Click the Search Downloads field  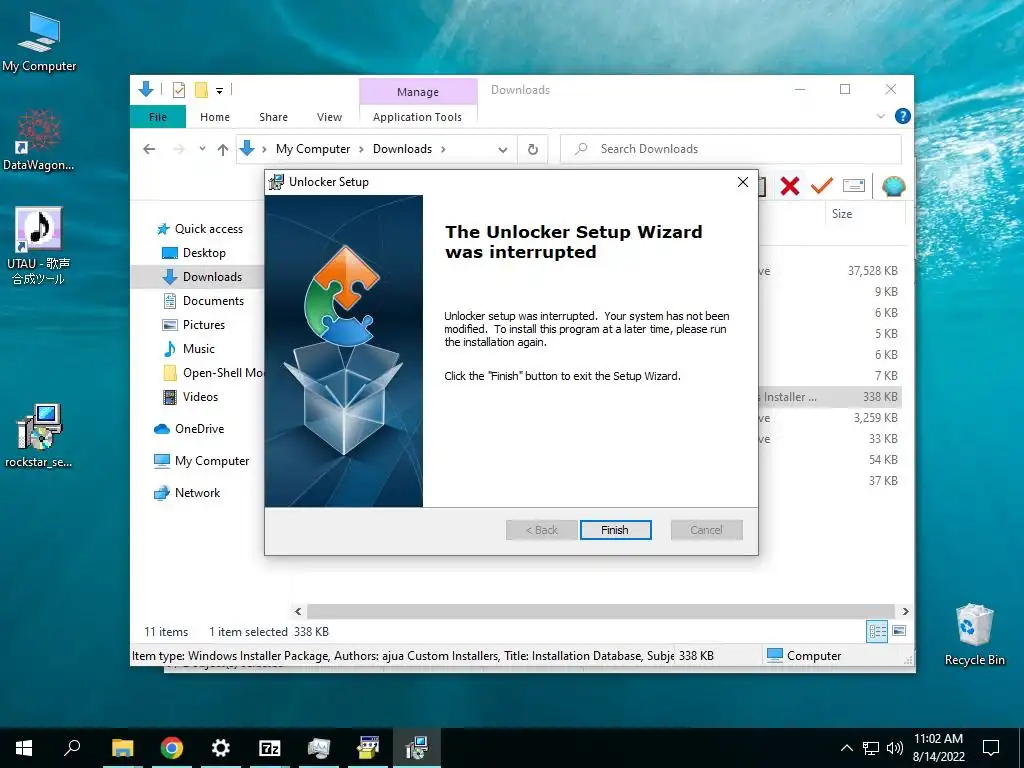731,149
